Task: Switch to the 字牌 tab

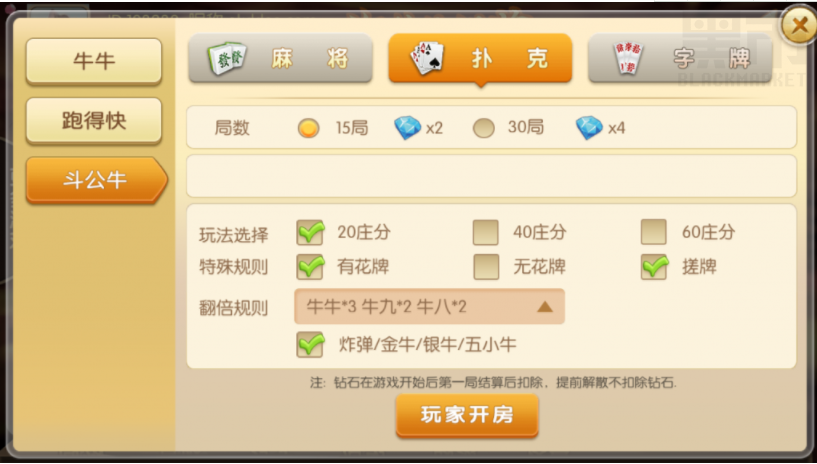Action: [680, 58]
